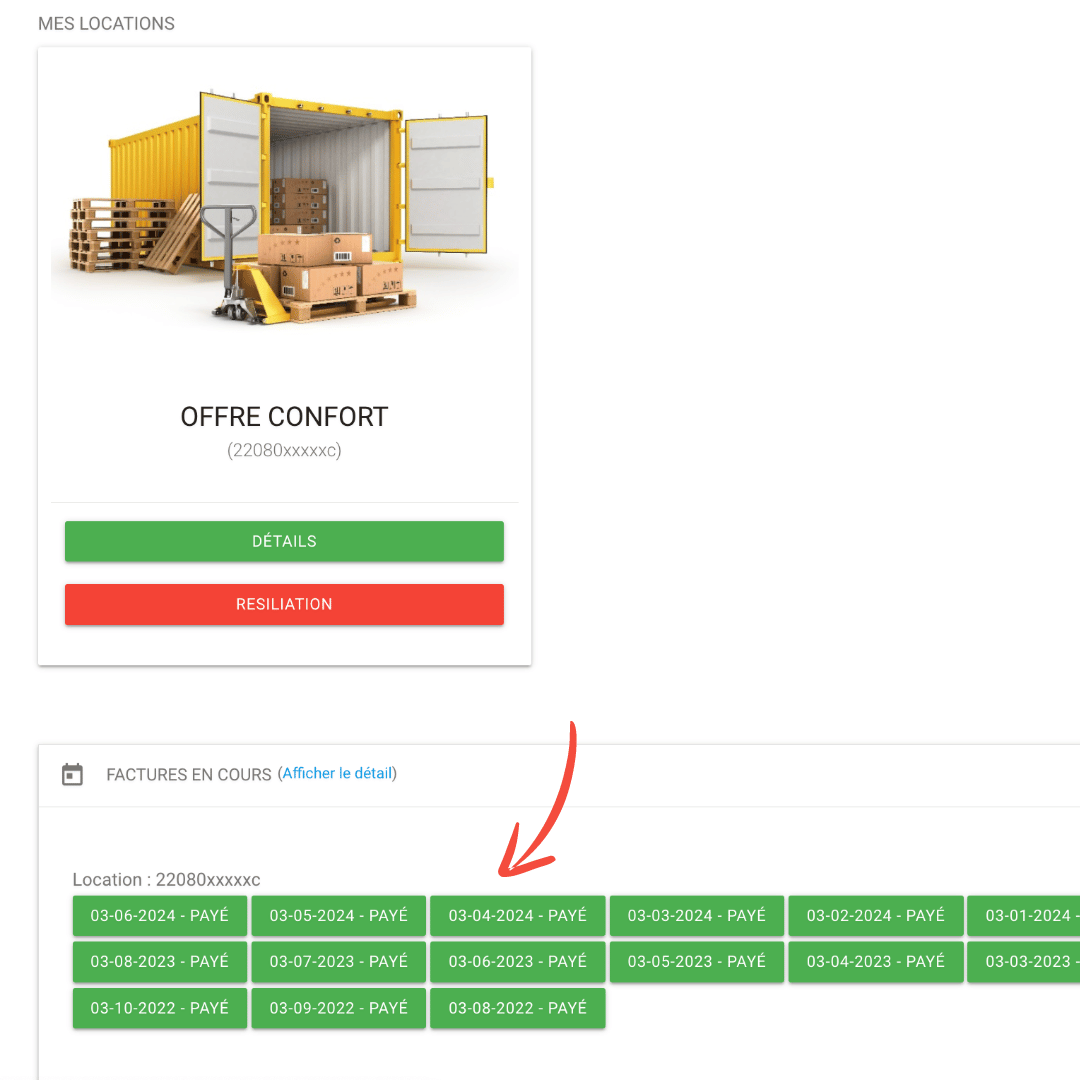Click the '(22080xxxxxc)' reference under Offre Confort

tap(284, 450)
